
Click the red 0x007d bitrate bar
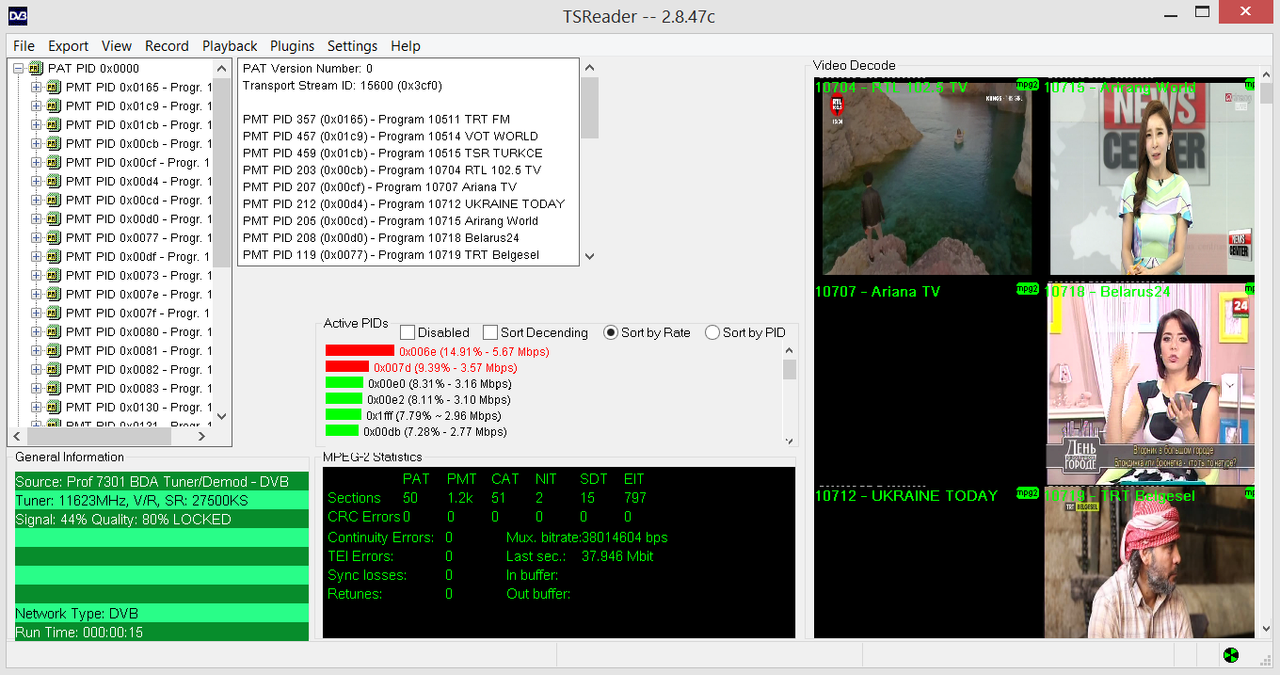coord(347,367)
